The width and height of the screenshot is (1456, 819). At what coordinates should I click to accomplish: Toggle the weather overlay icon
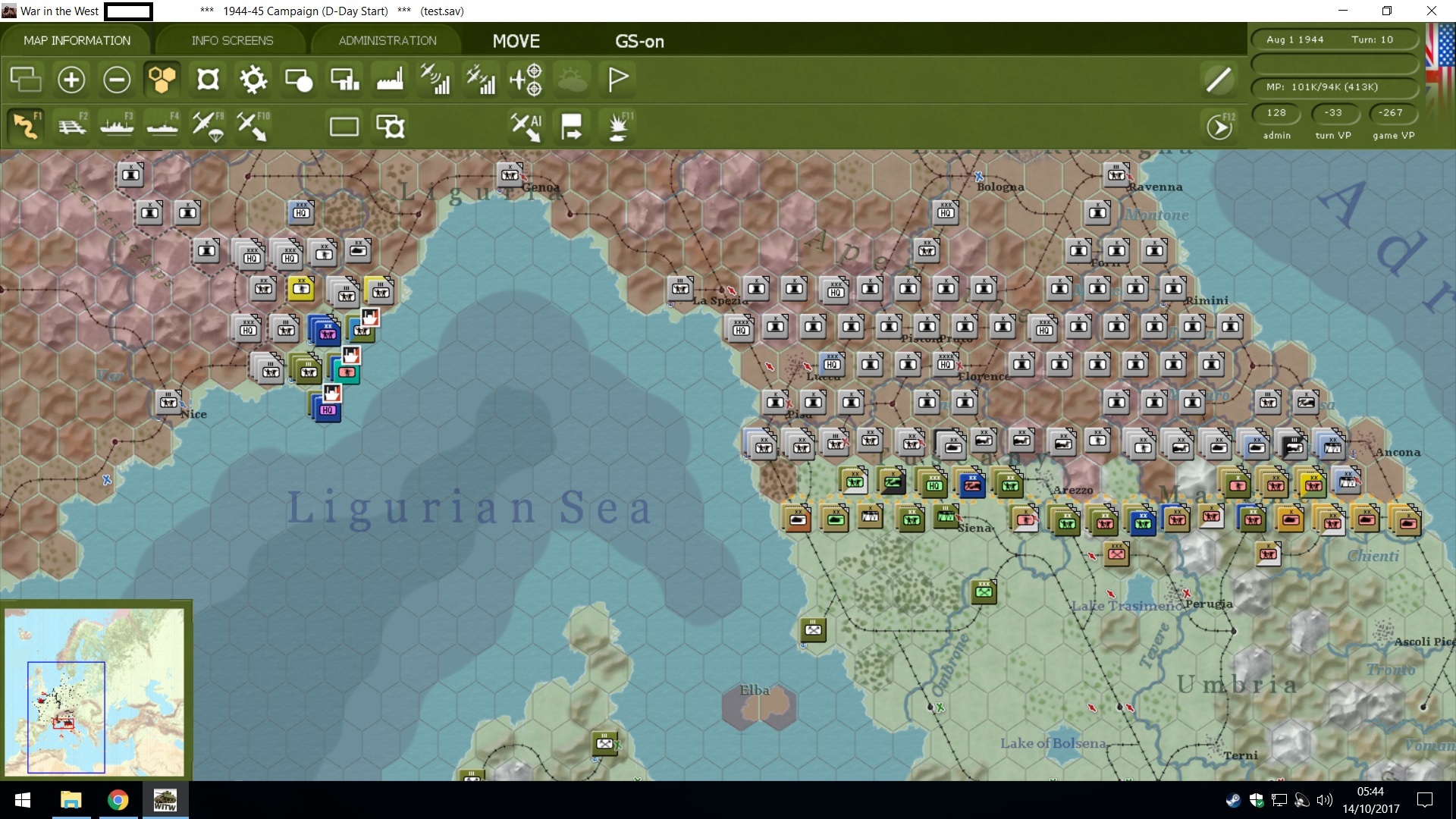[573, 80]
